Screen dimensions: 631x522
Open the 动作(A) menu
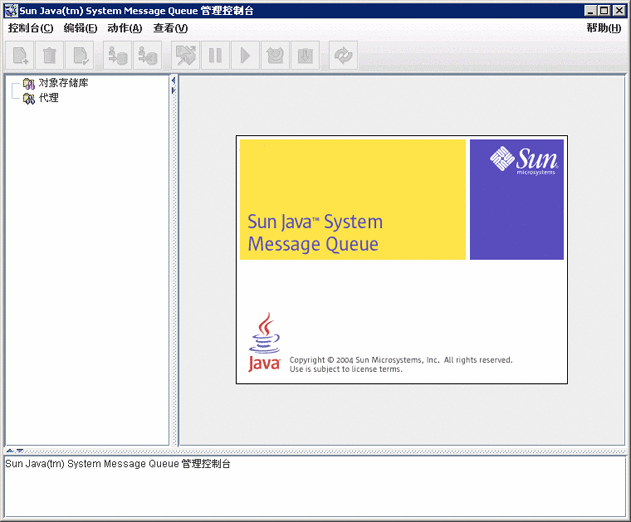[x=125, y=28]
